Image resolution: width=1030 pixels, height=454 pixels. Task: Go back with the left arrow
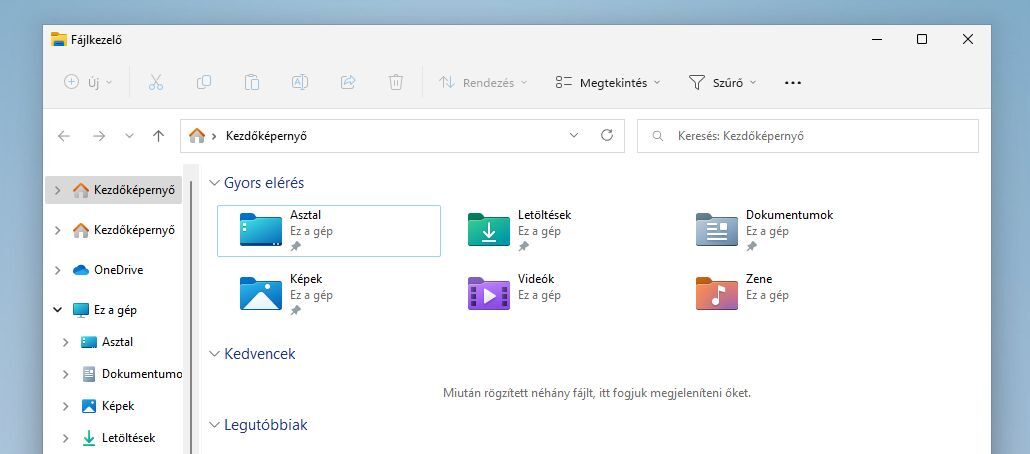click(64, 136)
